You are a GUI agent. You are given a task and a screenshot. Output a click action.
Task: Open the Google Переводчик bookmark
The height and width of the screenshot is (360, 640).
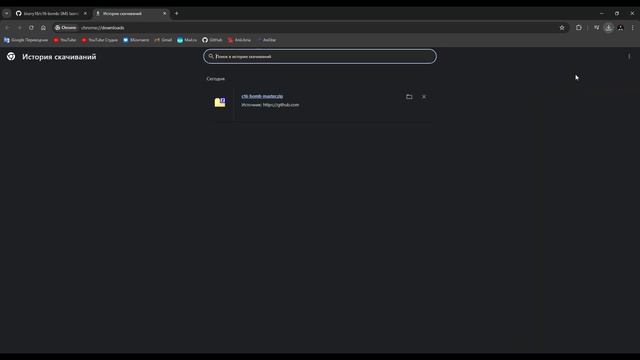tap(26, 40)
